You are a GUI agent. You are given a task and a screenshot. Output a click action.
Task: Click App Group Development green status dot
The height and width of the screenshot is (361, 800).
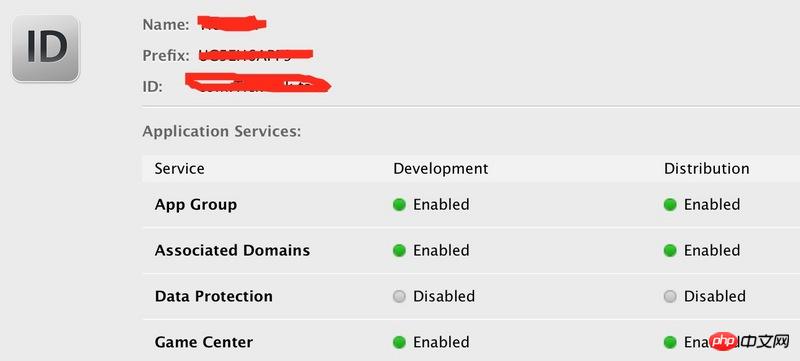[399, 205]
